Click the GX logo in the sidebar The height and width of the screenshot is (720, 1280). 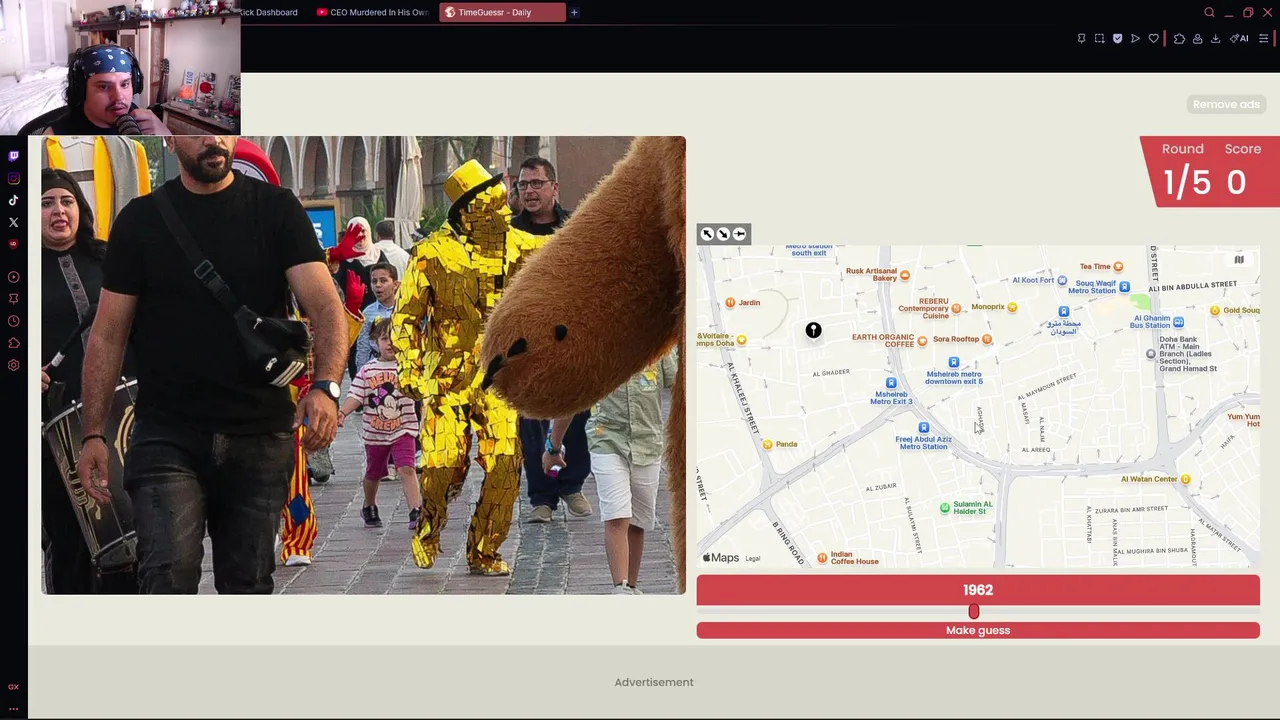pyautogui.click(x=13, y=687)
